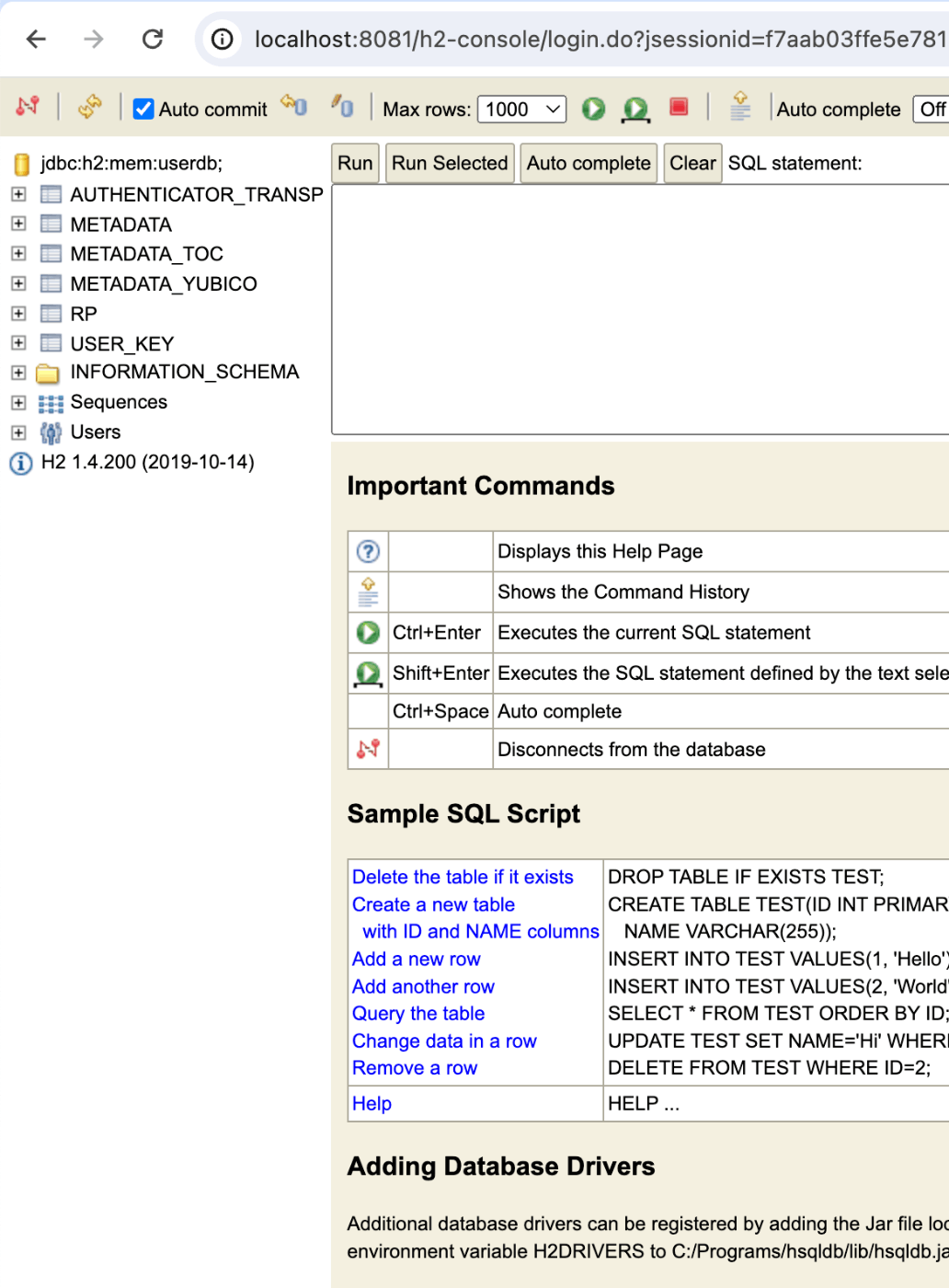This screenshot has height=1288, width=949.
Task: Click the browser address bar URL
Action: (600, 39)
